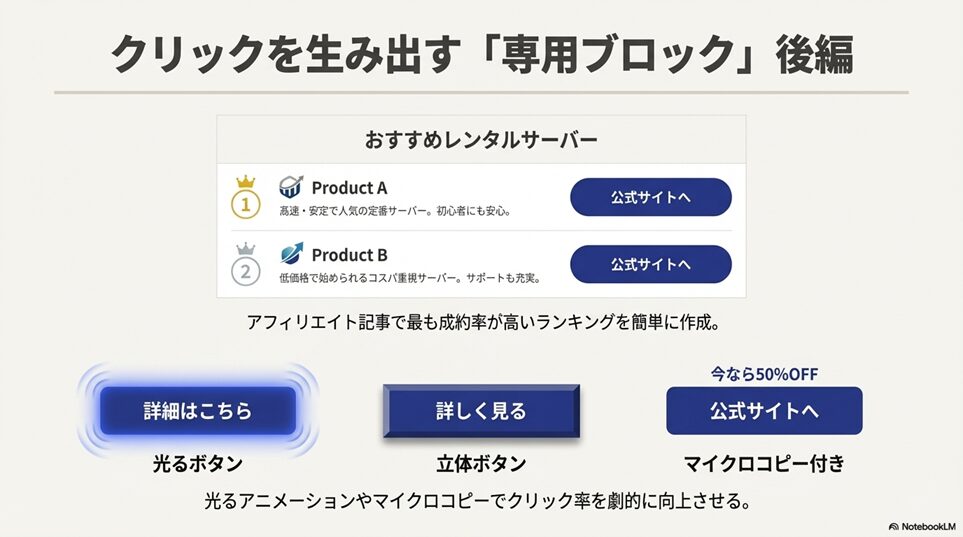
Task: Click the 立体ボタン label
Action: [x=481, y=464]
